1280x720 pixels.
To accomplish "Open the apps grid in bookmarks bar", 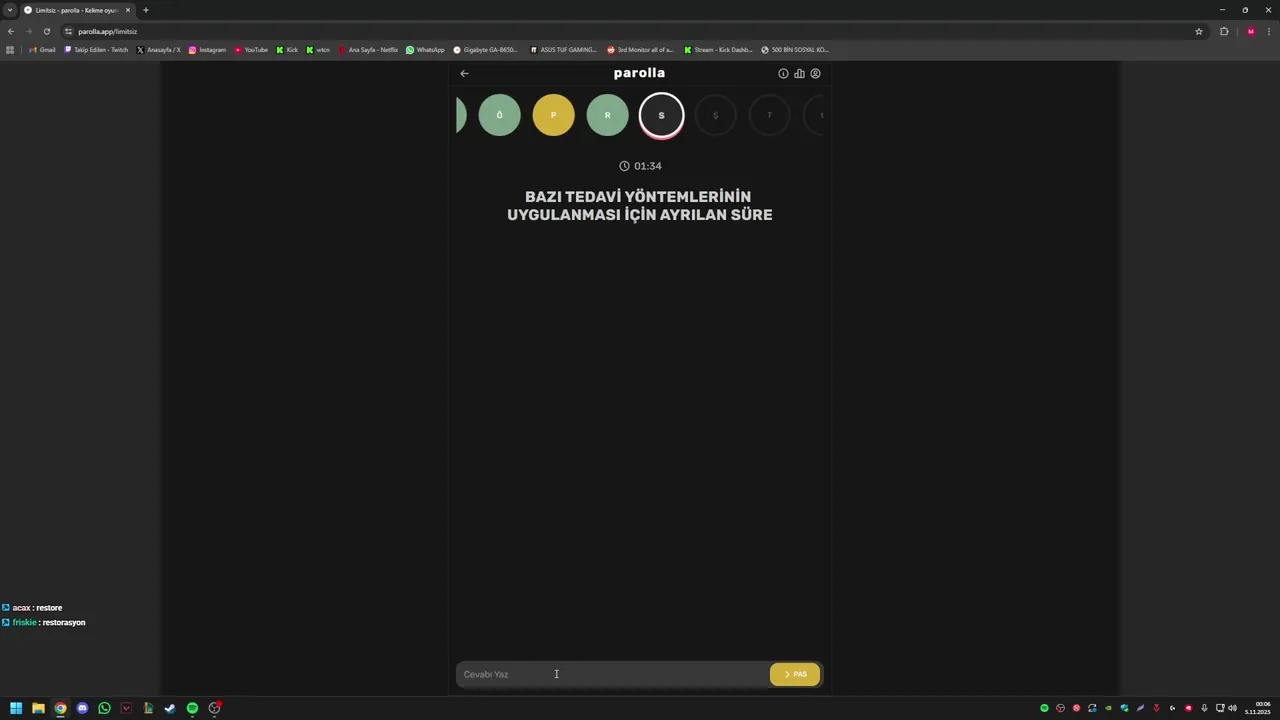I will click(x=10, y=49).
